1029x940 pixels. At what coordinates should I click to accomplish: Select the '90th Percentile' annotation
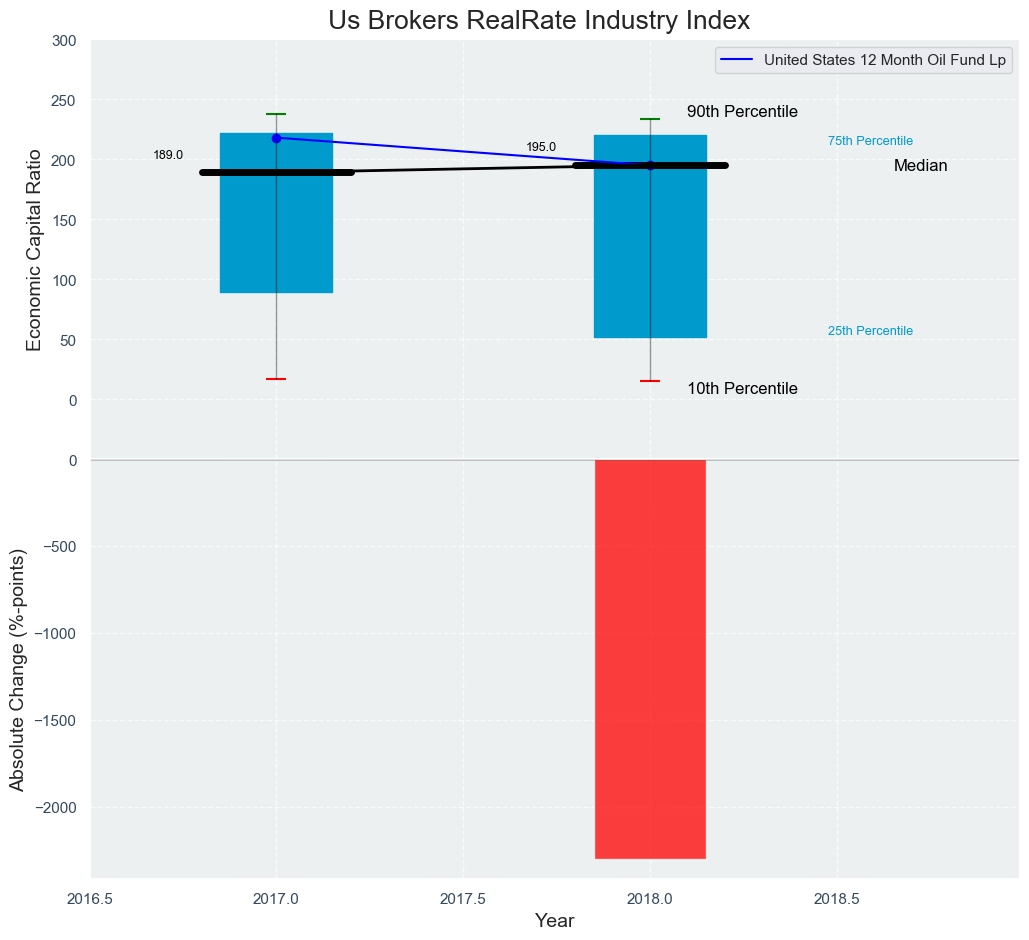coord(742,112)
